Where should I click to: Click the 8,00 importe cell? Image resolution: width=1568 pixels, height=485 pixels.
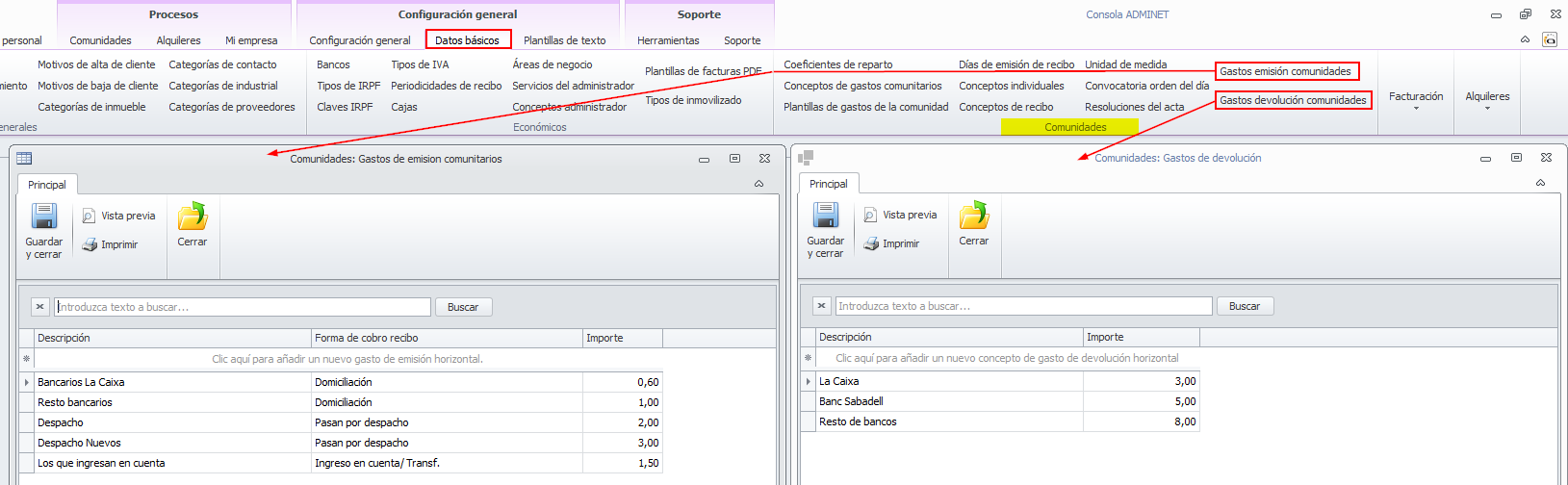coord(1141,421)
